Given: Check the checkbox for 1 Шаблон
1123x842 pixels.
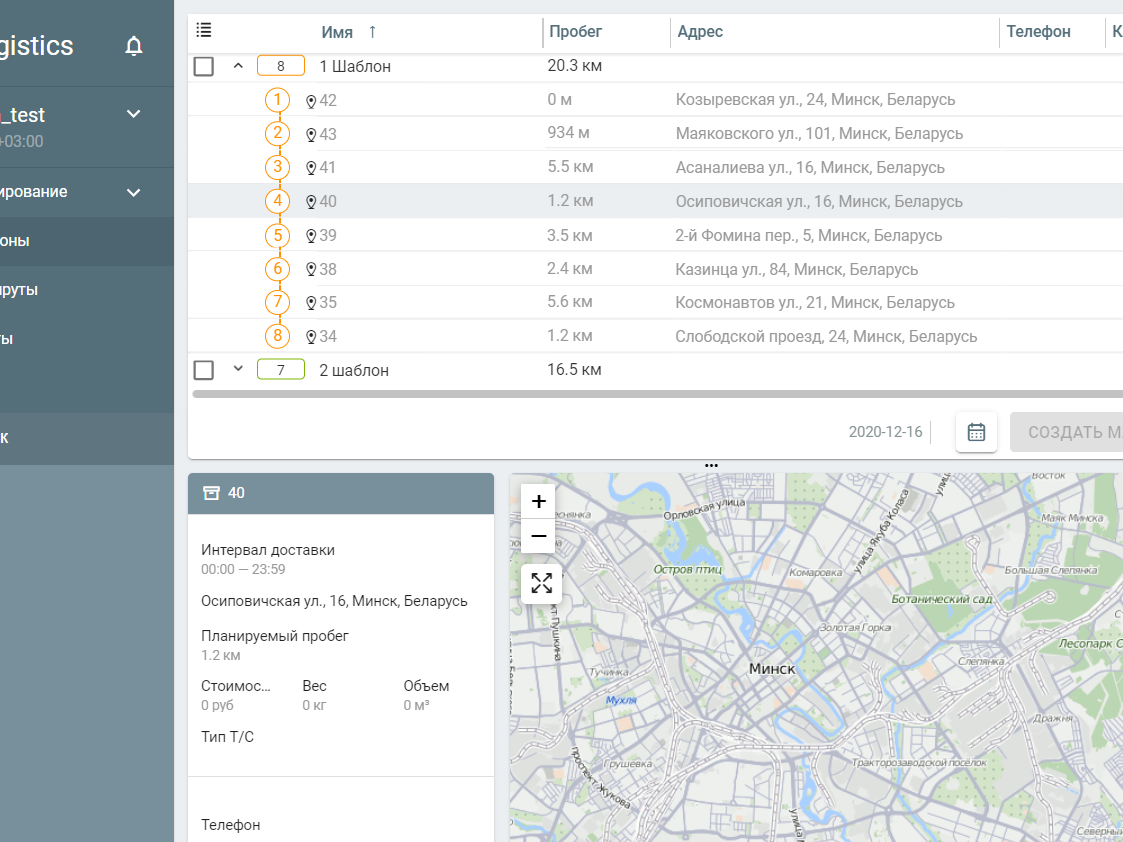Looking at the screenshot, I should pos(203,65).
